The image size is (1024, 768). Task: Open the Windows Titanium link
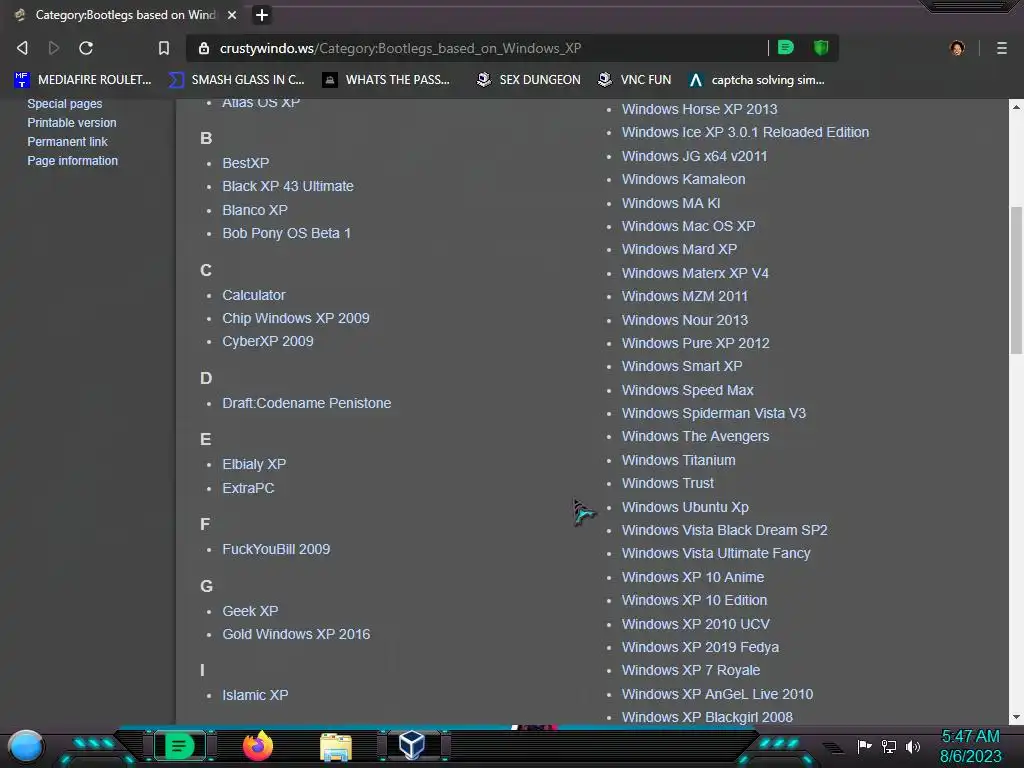679,460
